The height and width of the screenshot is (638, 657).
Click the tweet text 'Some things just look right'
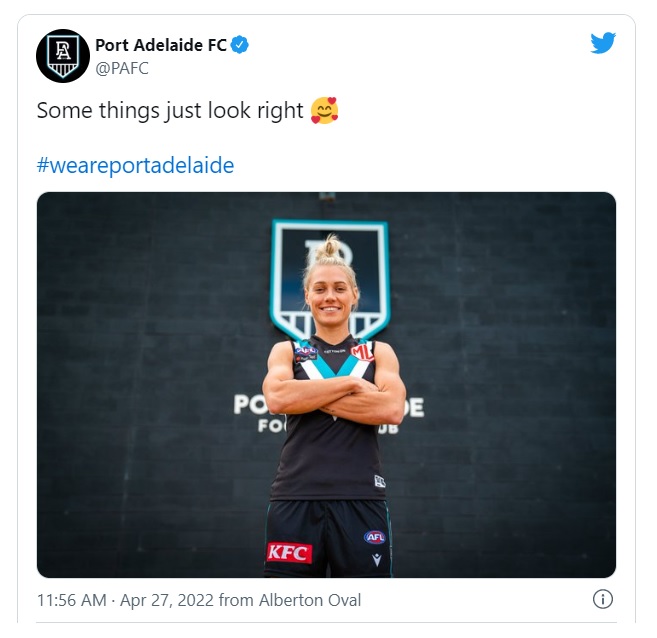(x=170, y=111)
